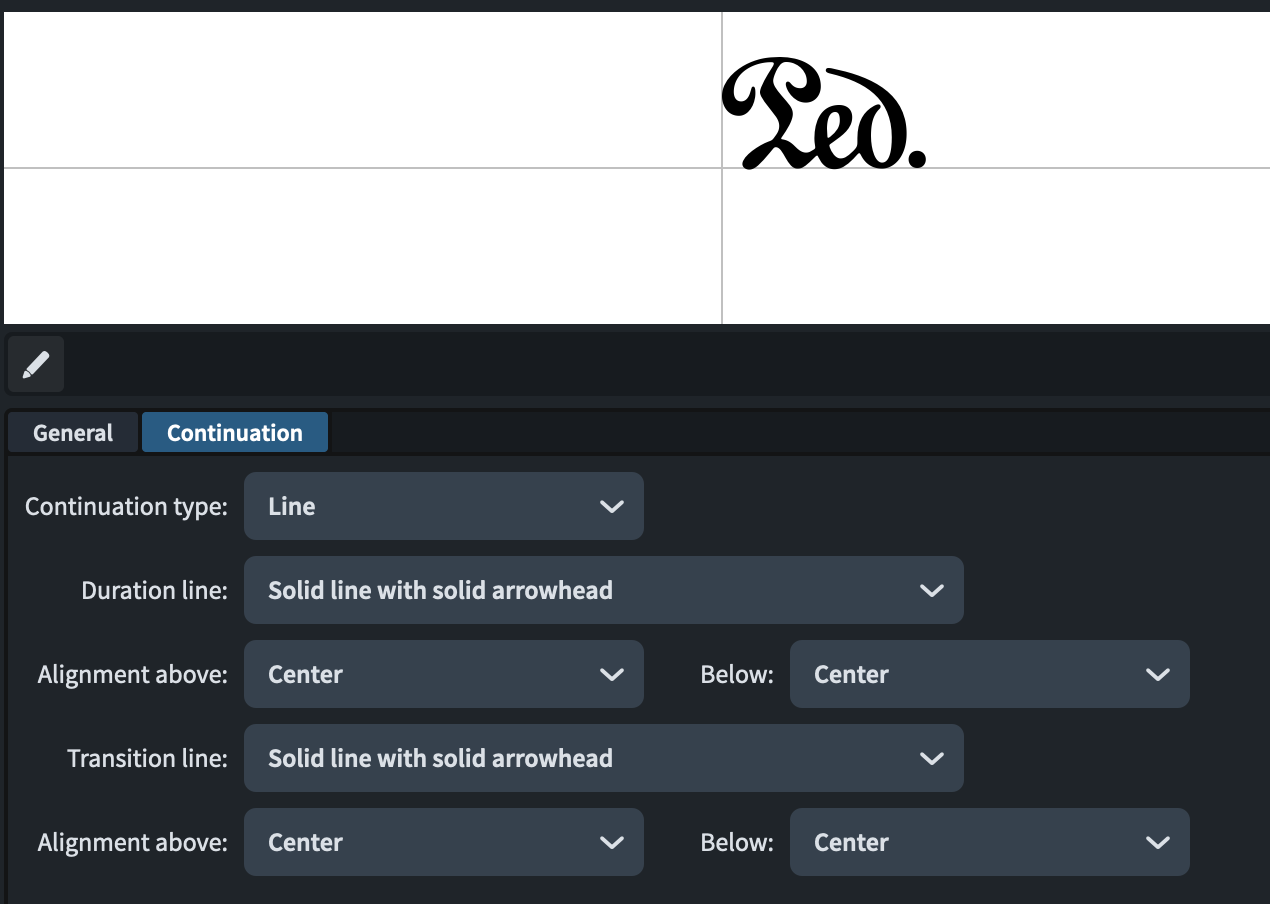The height and width of the screenshot is (904, 1270).
Task: Open the Continuation type dropdown showing Line
Action: tap(442, 507)
